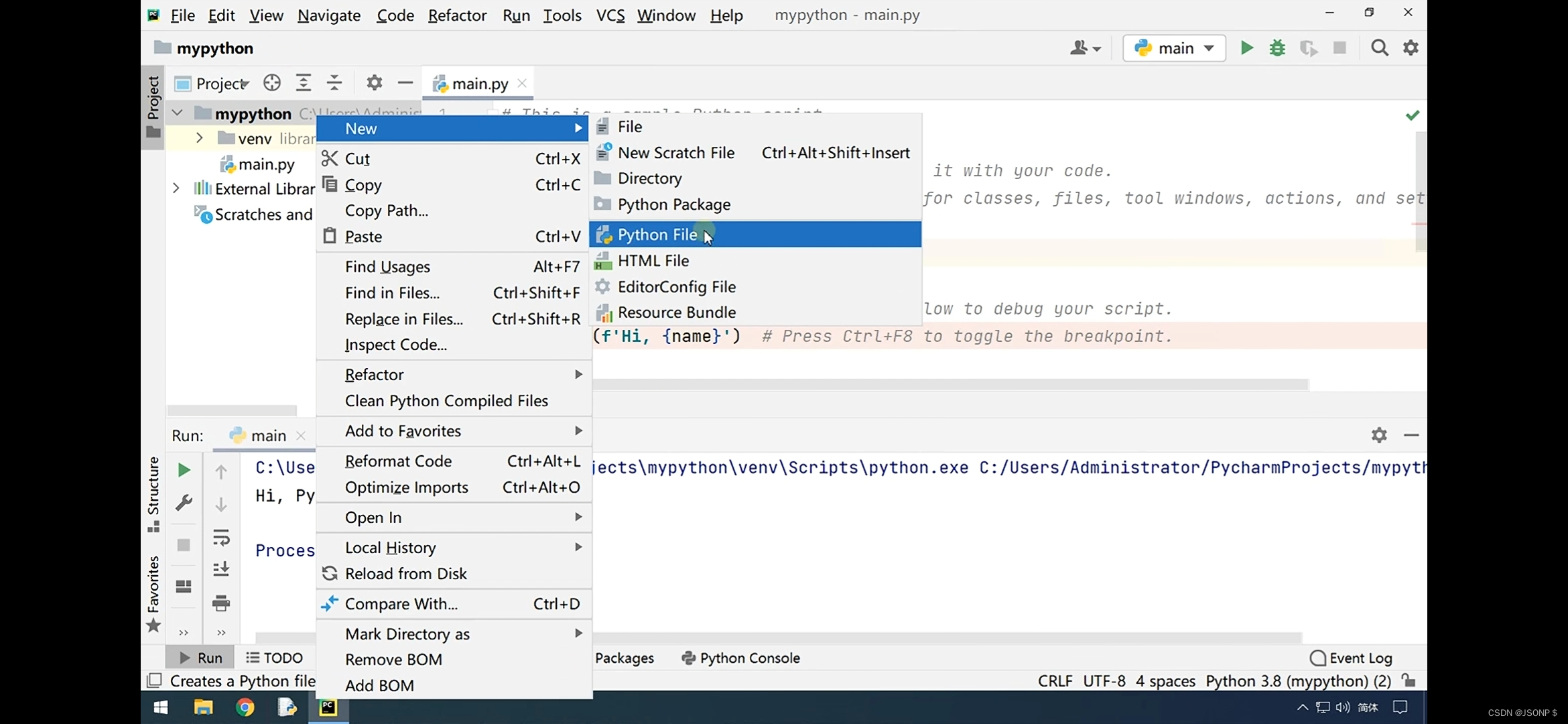
Task: Run the main configuration with green play button
Action: coord(1246,48)
